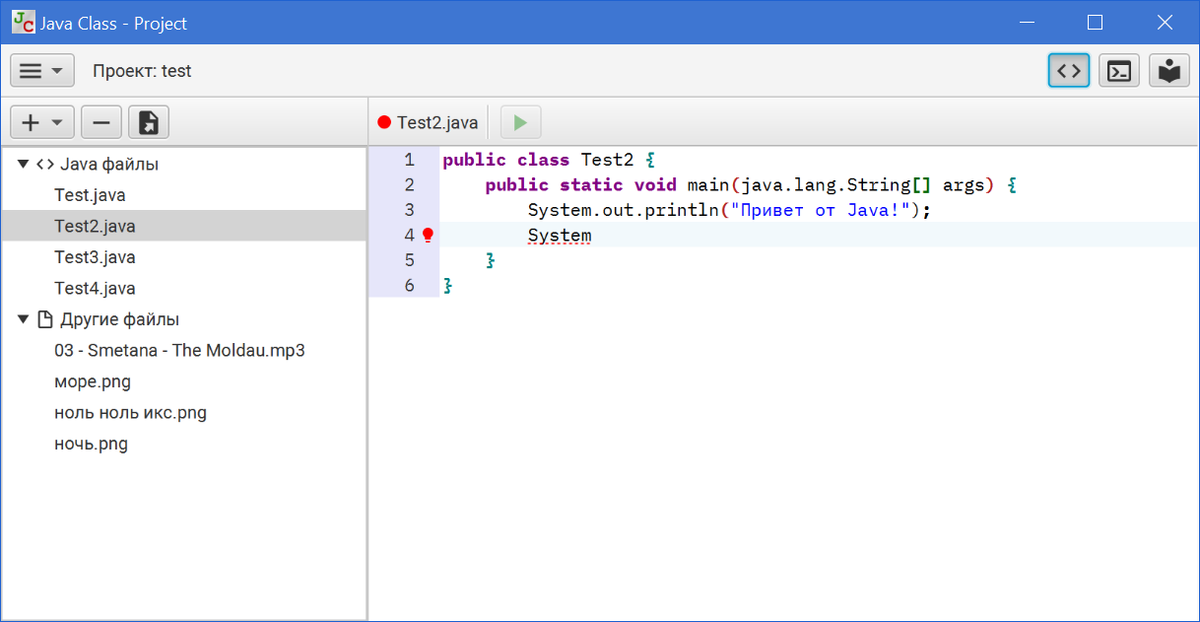Select the Test2.java editor tab
This screenshot has width=1200, height=622.
click(428, 122)
